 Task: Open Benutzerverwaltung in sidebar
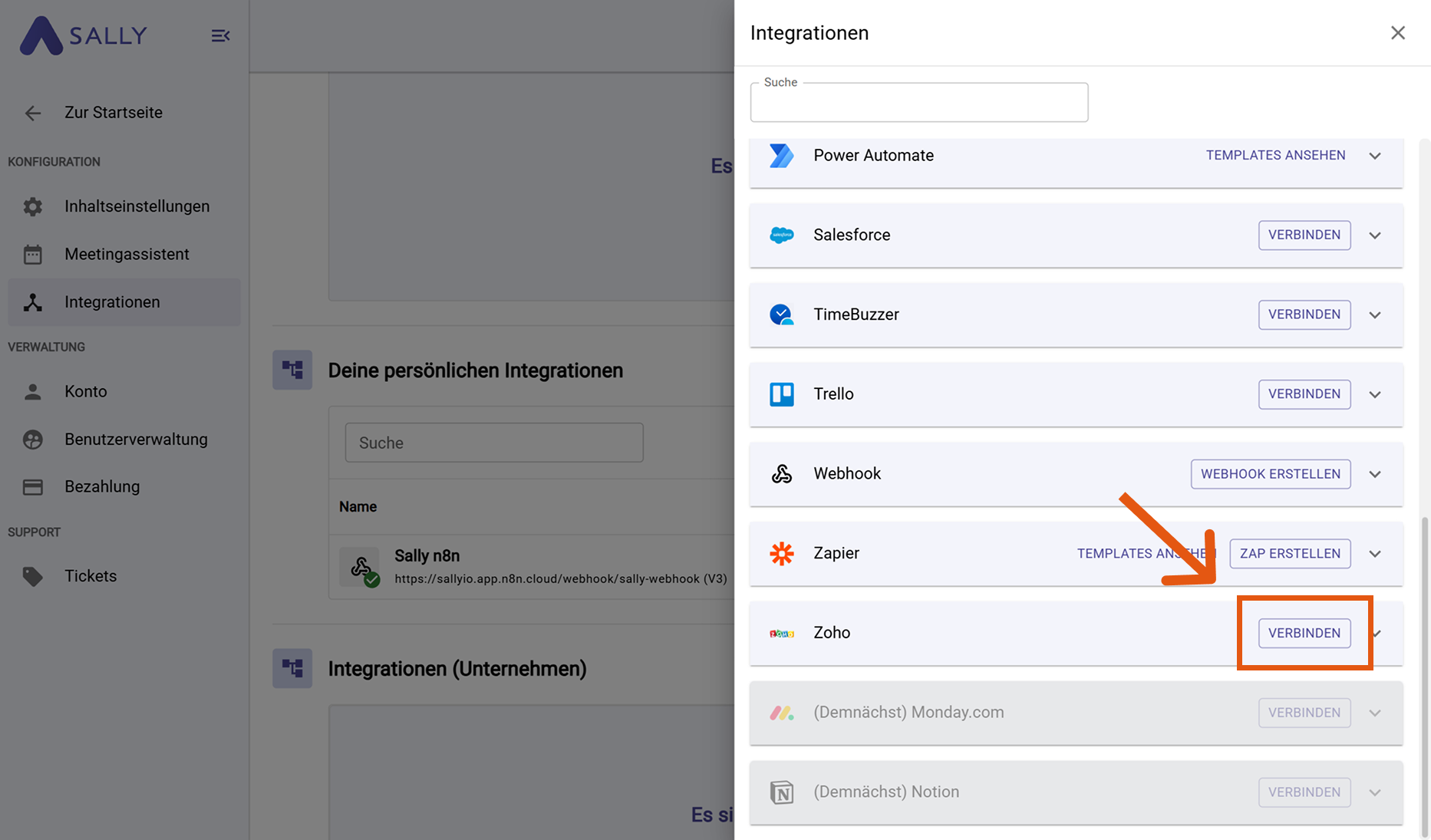coord(124,440)
